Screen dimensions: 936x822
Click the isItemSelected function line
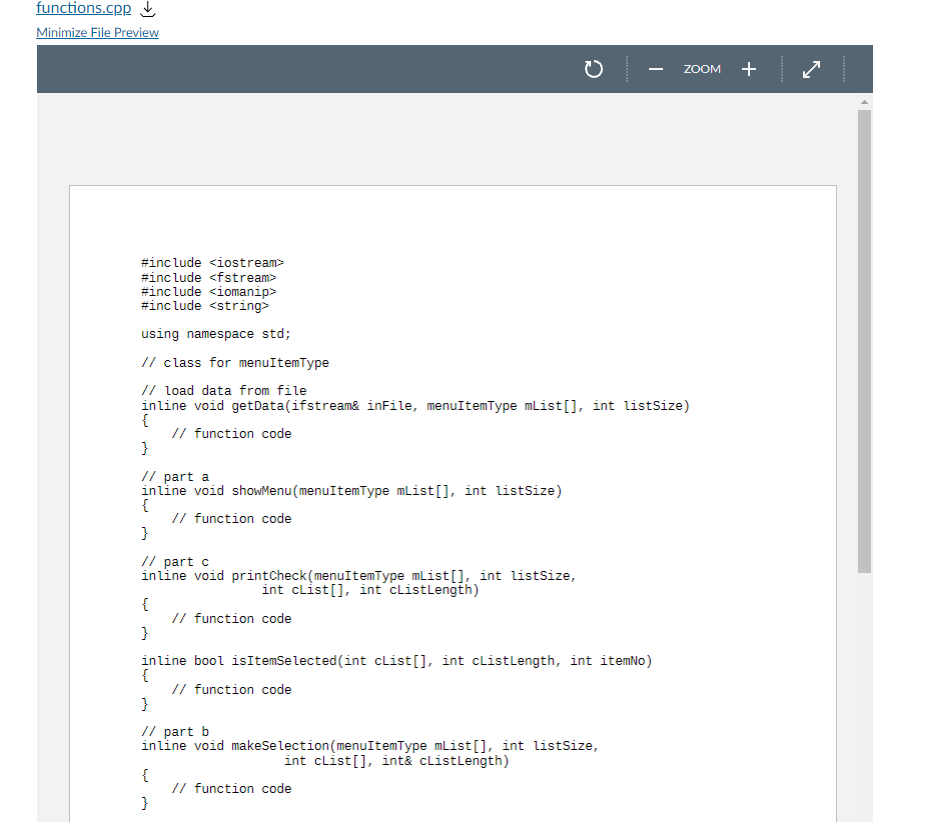[396, 660]
